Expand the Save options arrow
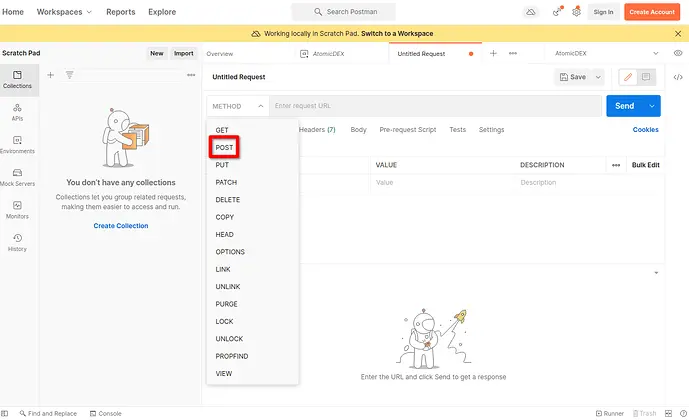689x420 pixels. pyautogui.click(x=598, y=77)
